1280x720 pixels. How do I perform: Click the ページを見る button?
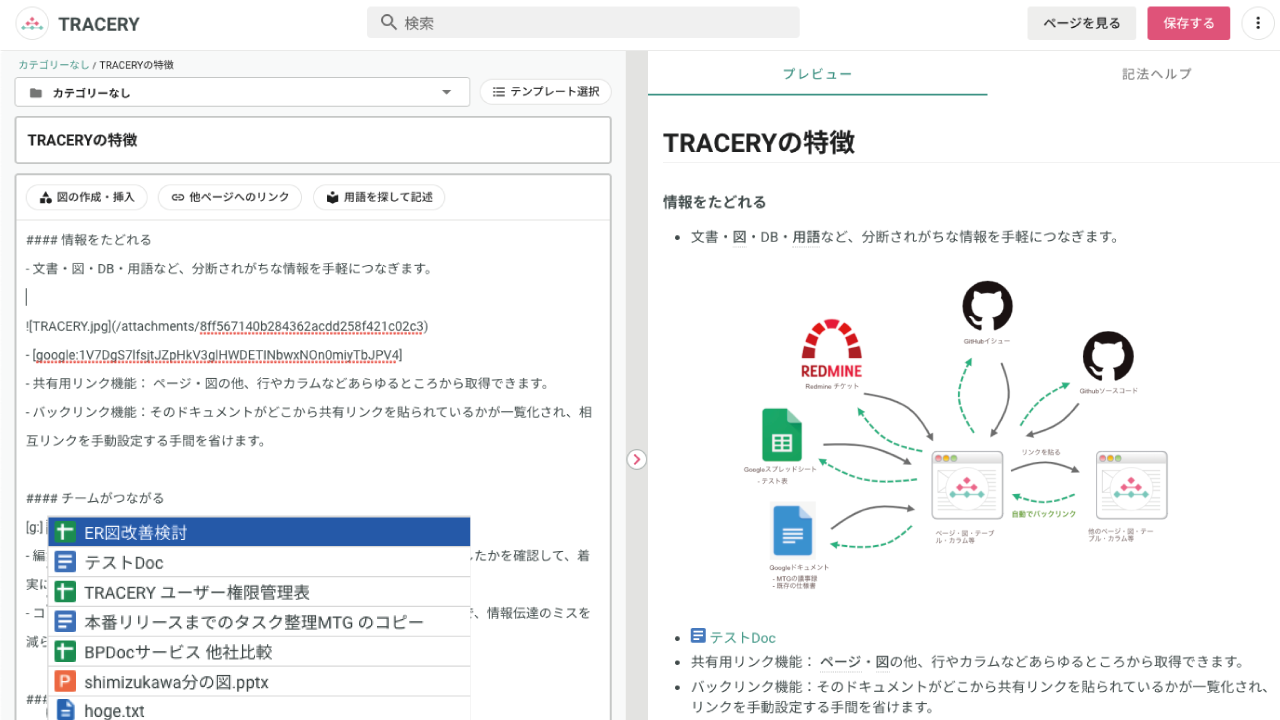(1082, 24)
